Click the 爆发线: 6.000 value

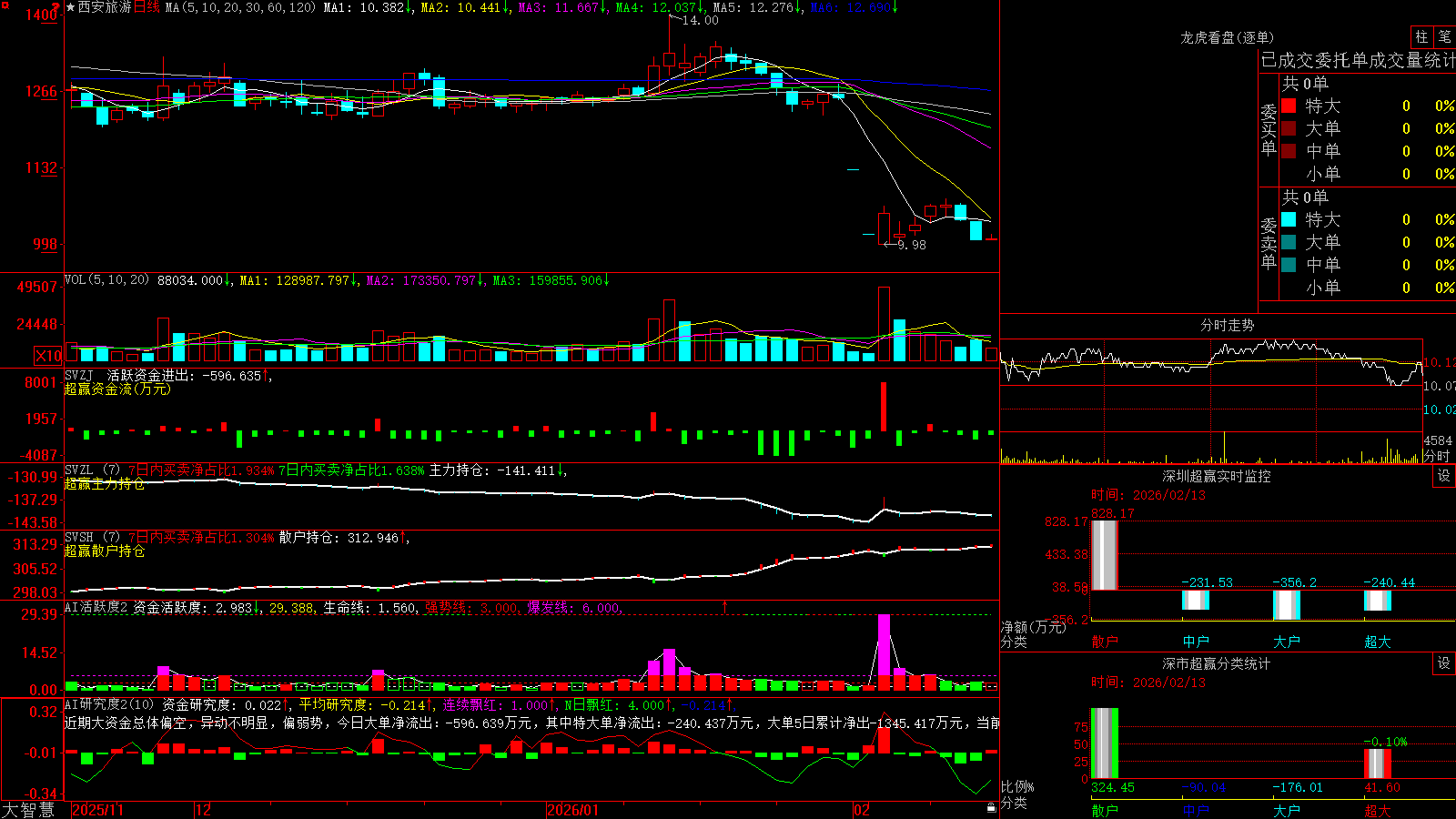coord(573,608)
